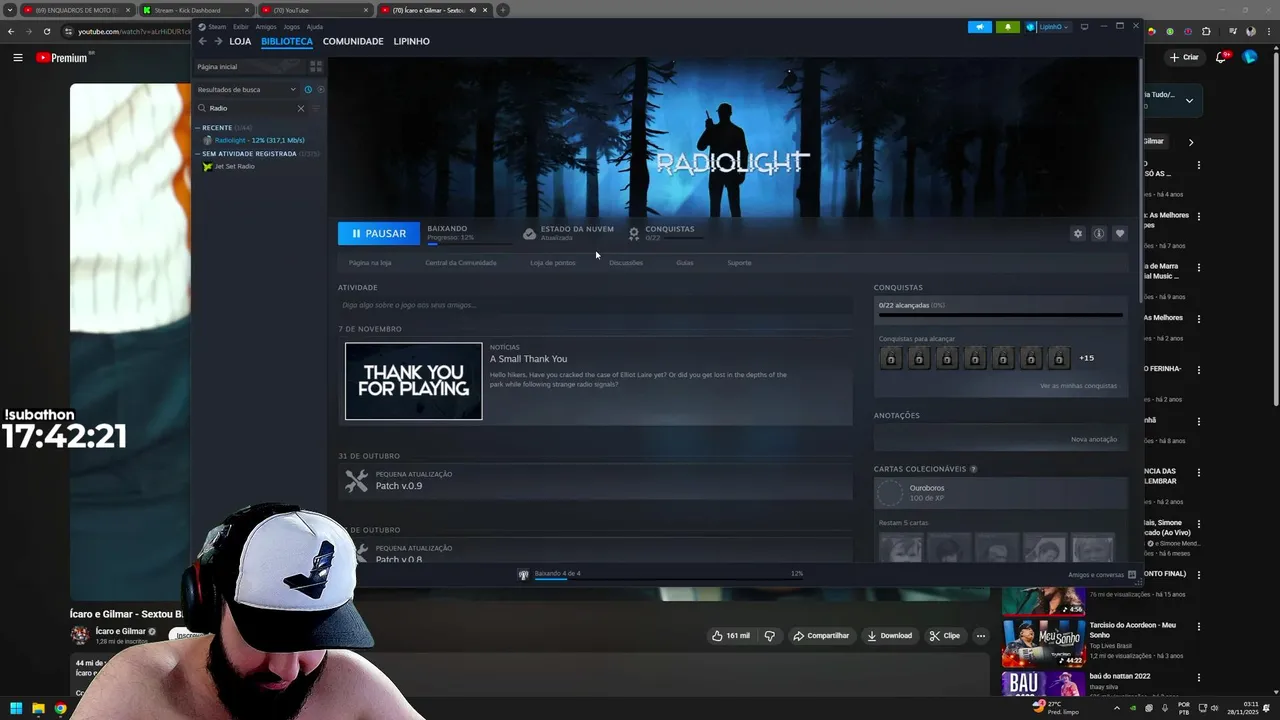Open the Radiolight game info icon
Screen dimensions: 1280x720
(x=1098, y=233)
